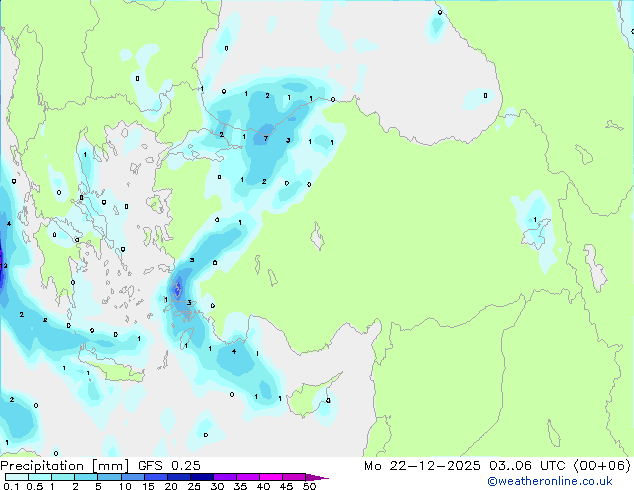Click the '15' legend scale label
The height and width of the screenshot is (490, 634).
pyautogui.click(x=148, y=486)
